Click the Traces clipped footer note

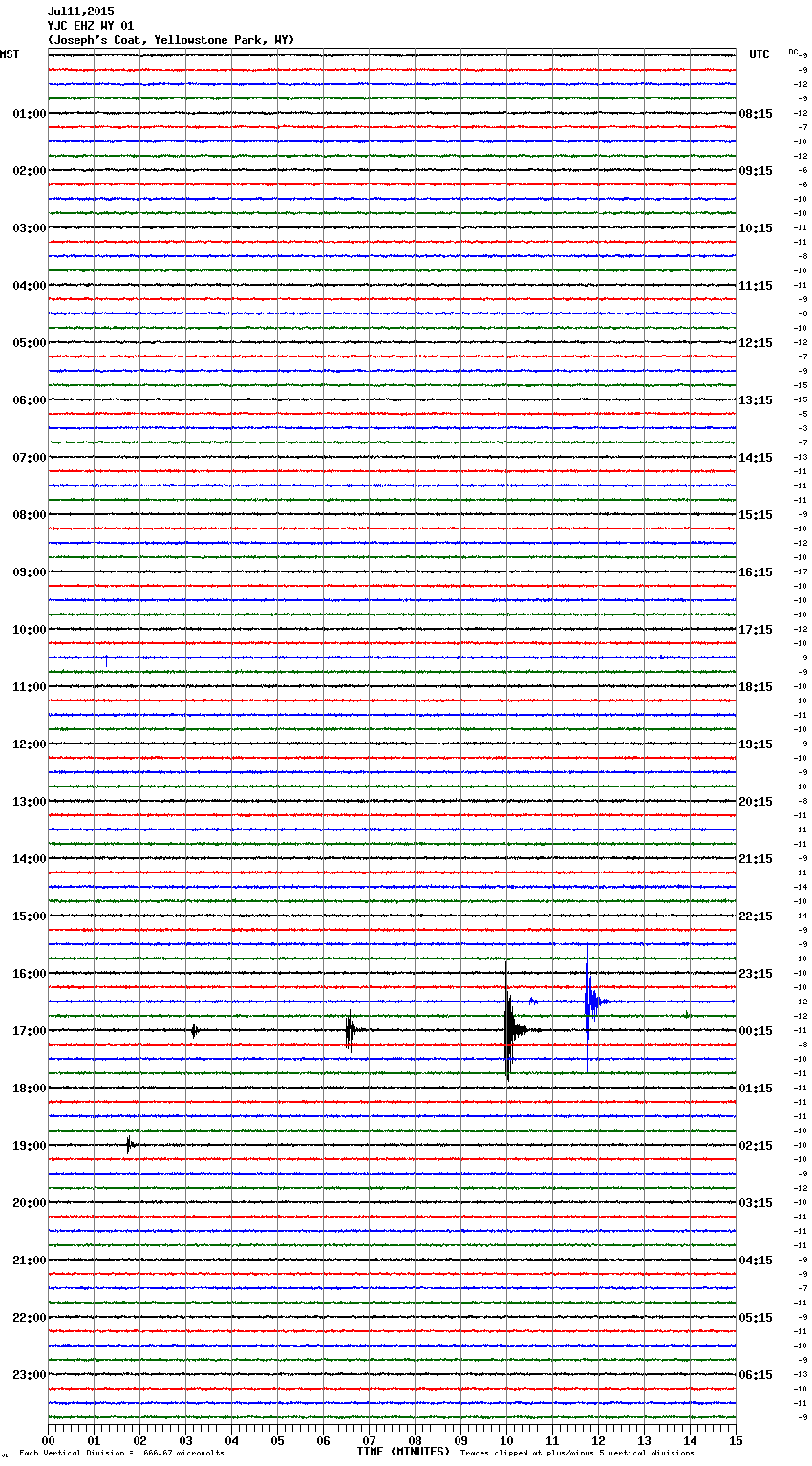(577, 1454)
